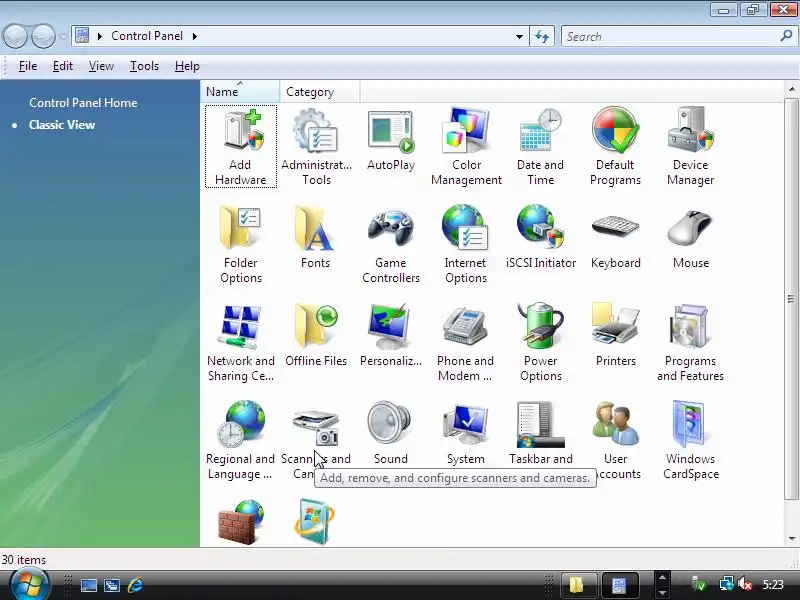Click Show Desktop in Quick Launch
The width and height of the screenshot is (800, 600).
[x=88, y=585]
